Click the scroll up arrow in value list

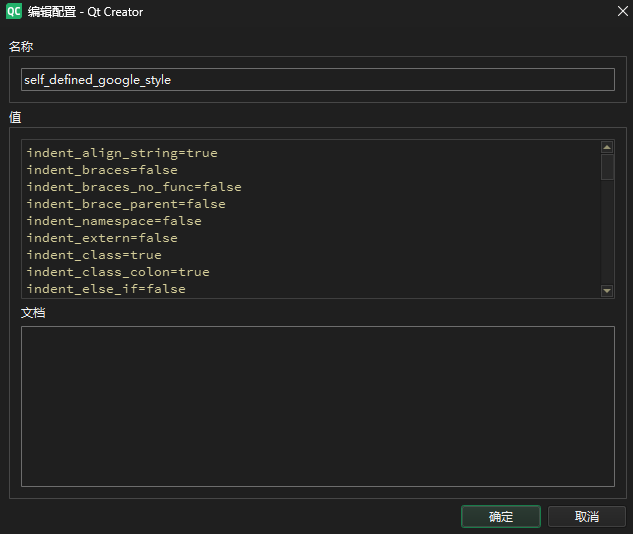click(x=607, y=147)
